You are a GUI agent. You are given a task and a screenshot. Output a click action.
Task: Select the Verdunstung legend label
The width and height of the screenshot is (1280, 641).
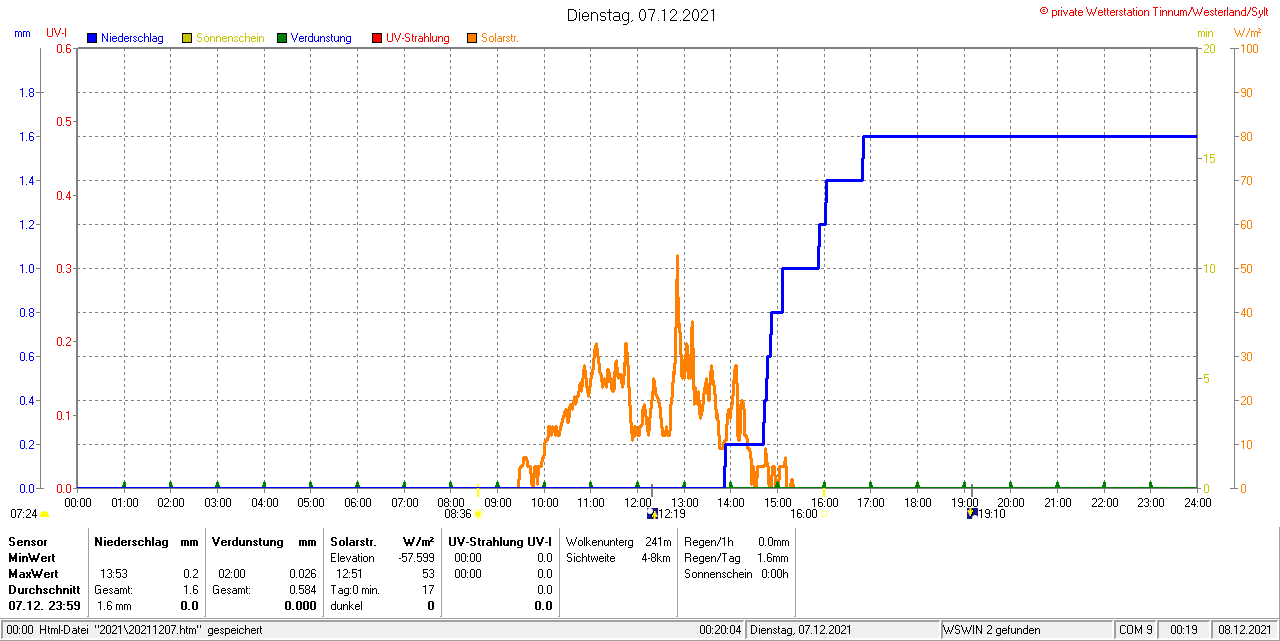[321, 38]
